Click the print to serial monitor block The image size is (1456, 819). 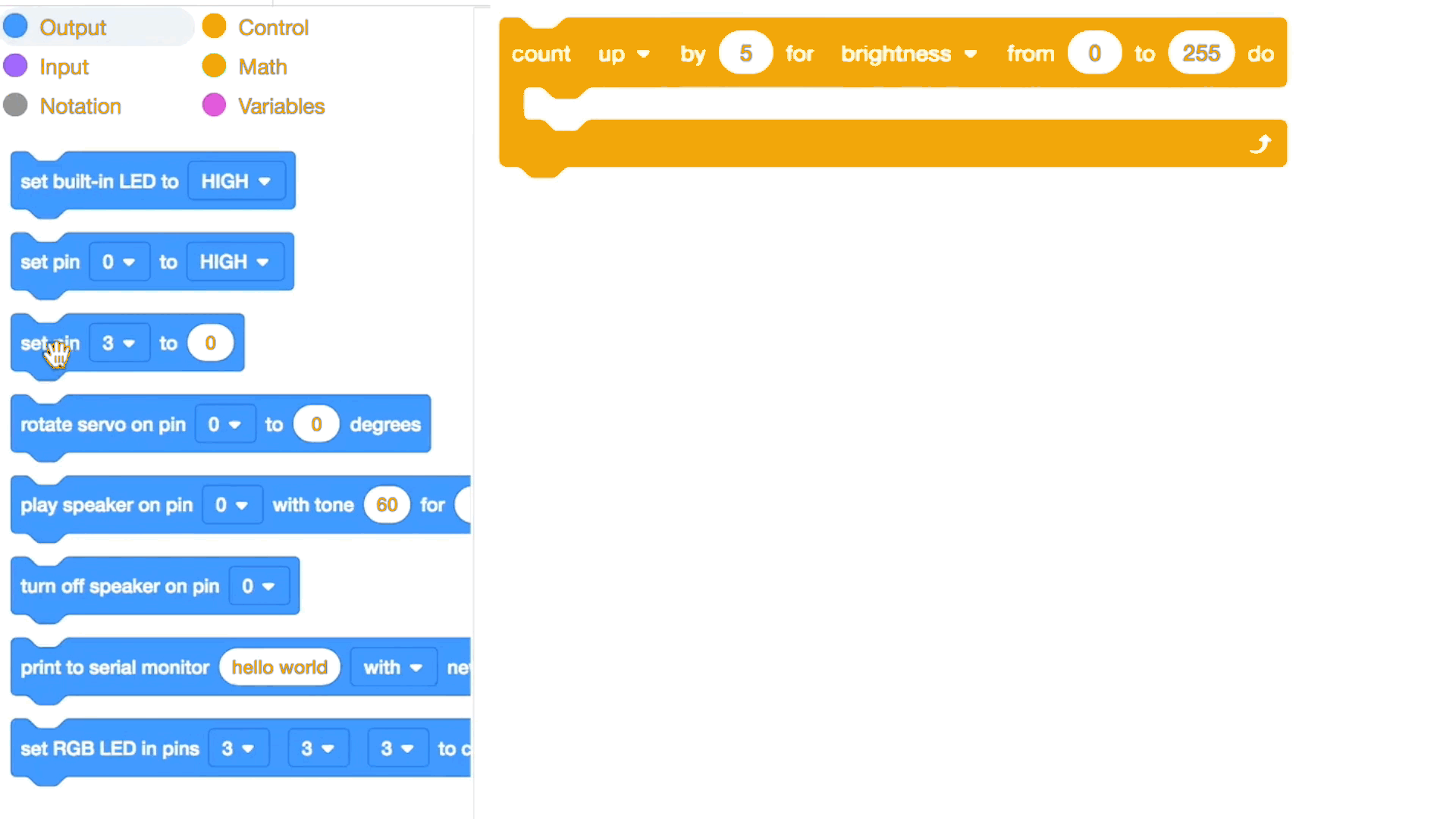[x=115, y=667]
